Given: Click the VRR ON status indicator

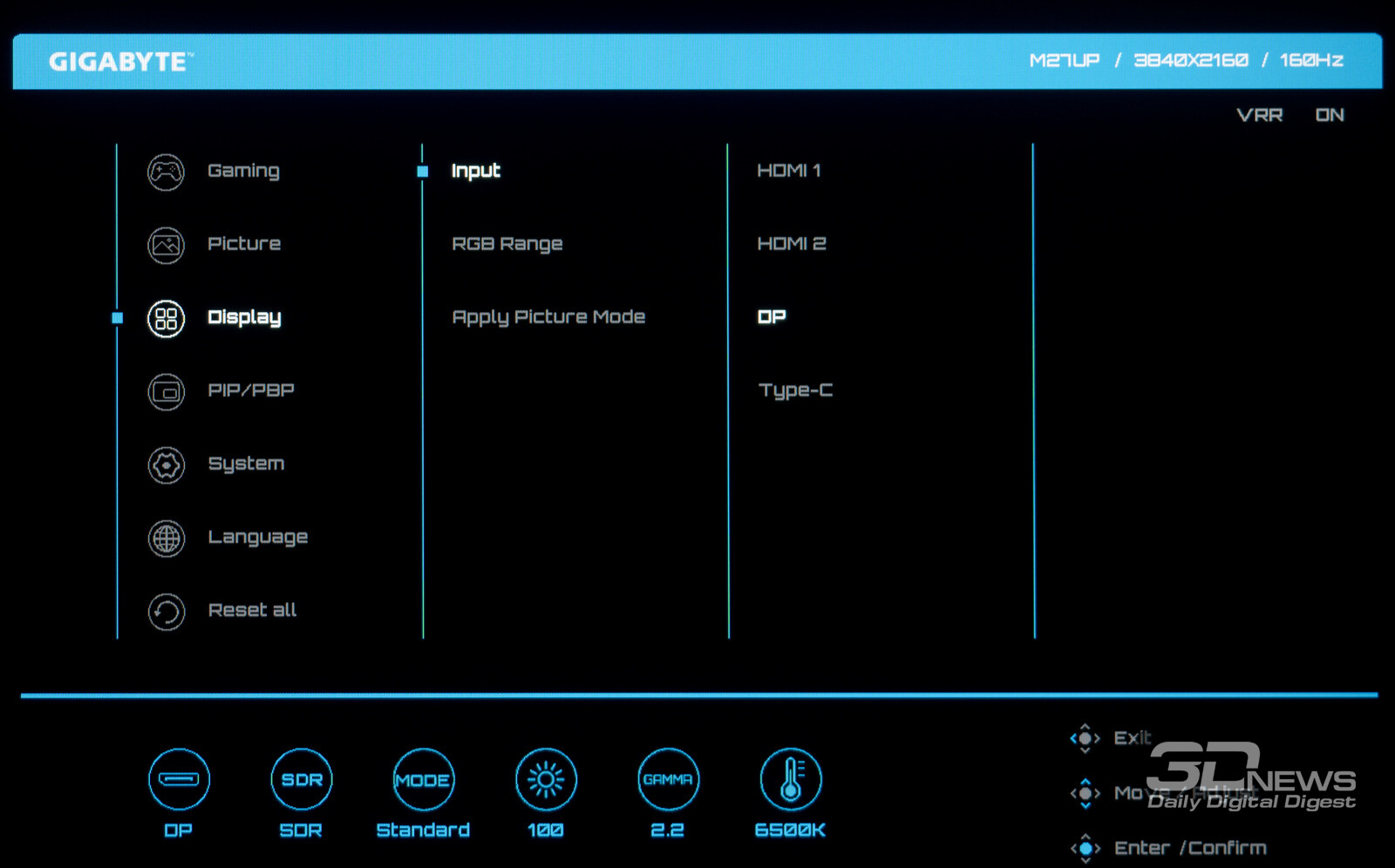Looking at the screenshot, I should tap(1290, 115).
